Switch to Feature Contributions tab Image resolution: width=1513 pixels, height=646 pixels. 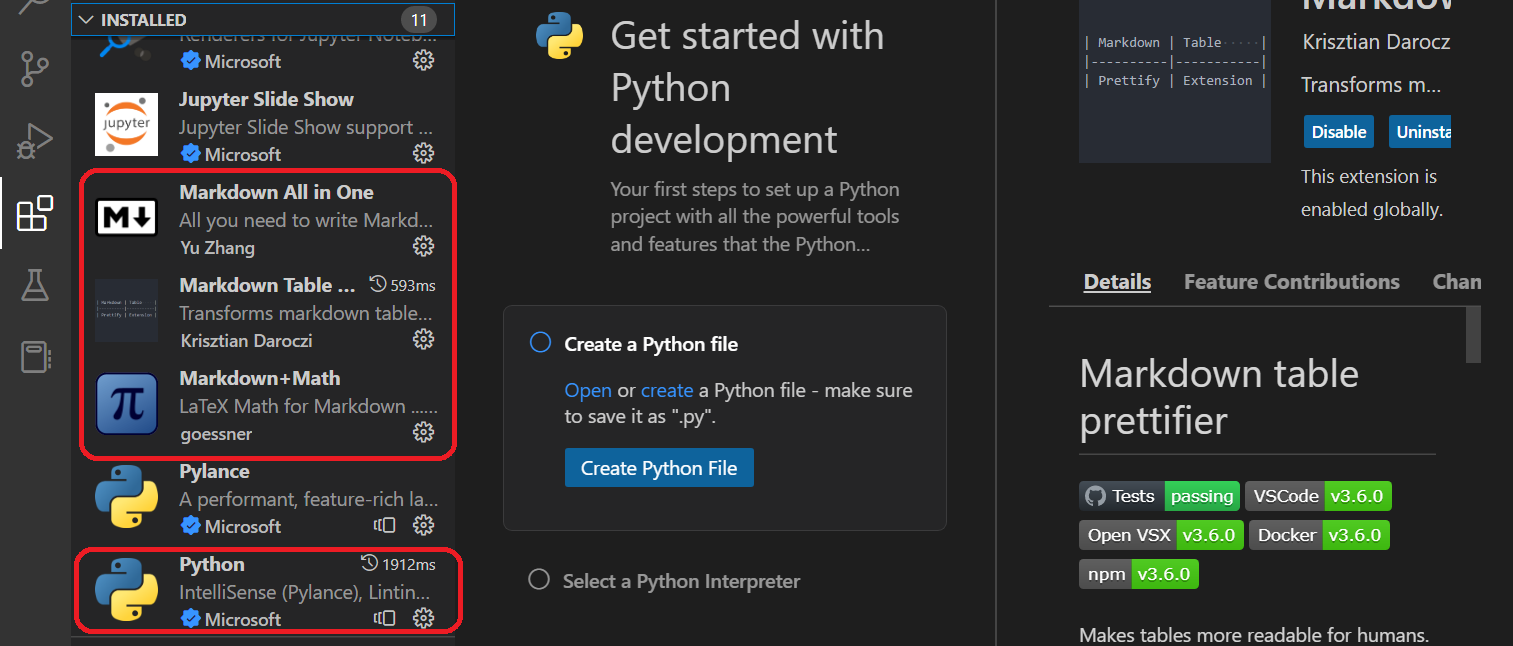click(x=1292, y=282)
